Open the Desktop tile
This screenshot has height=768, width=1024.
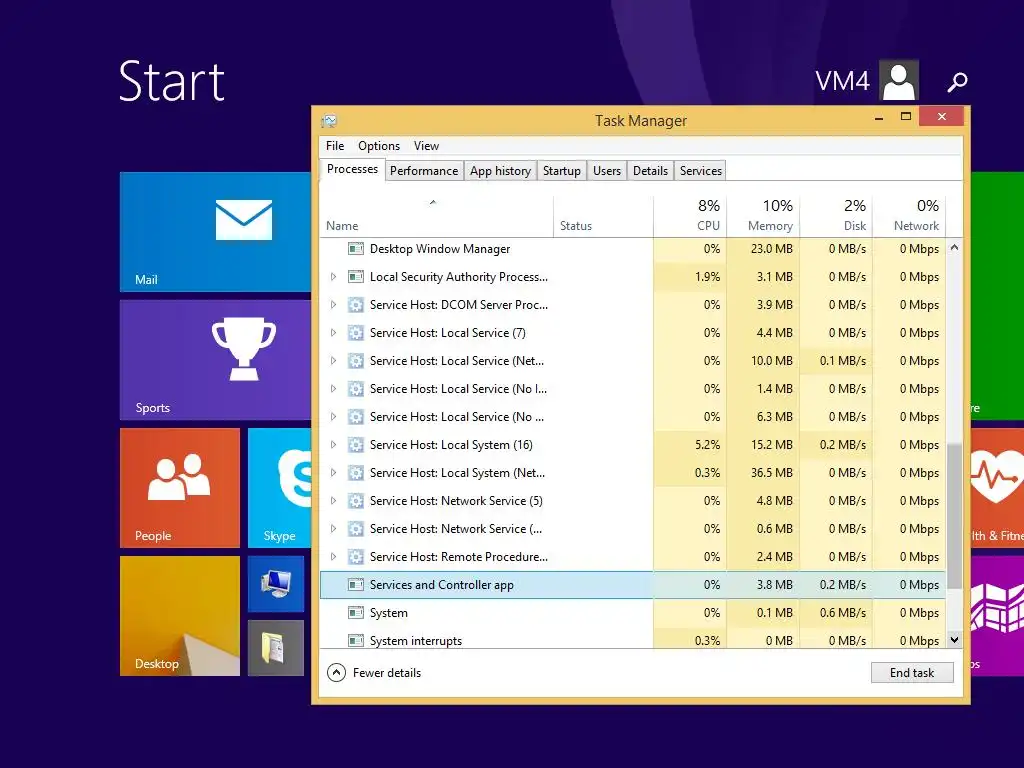(x=180, y=615)
